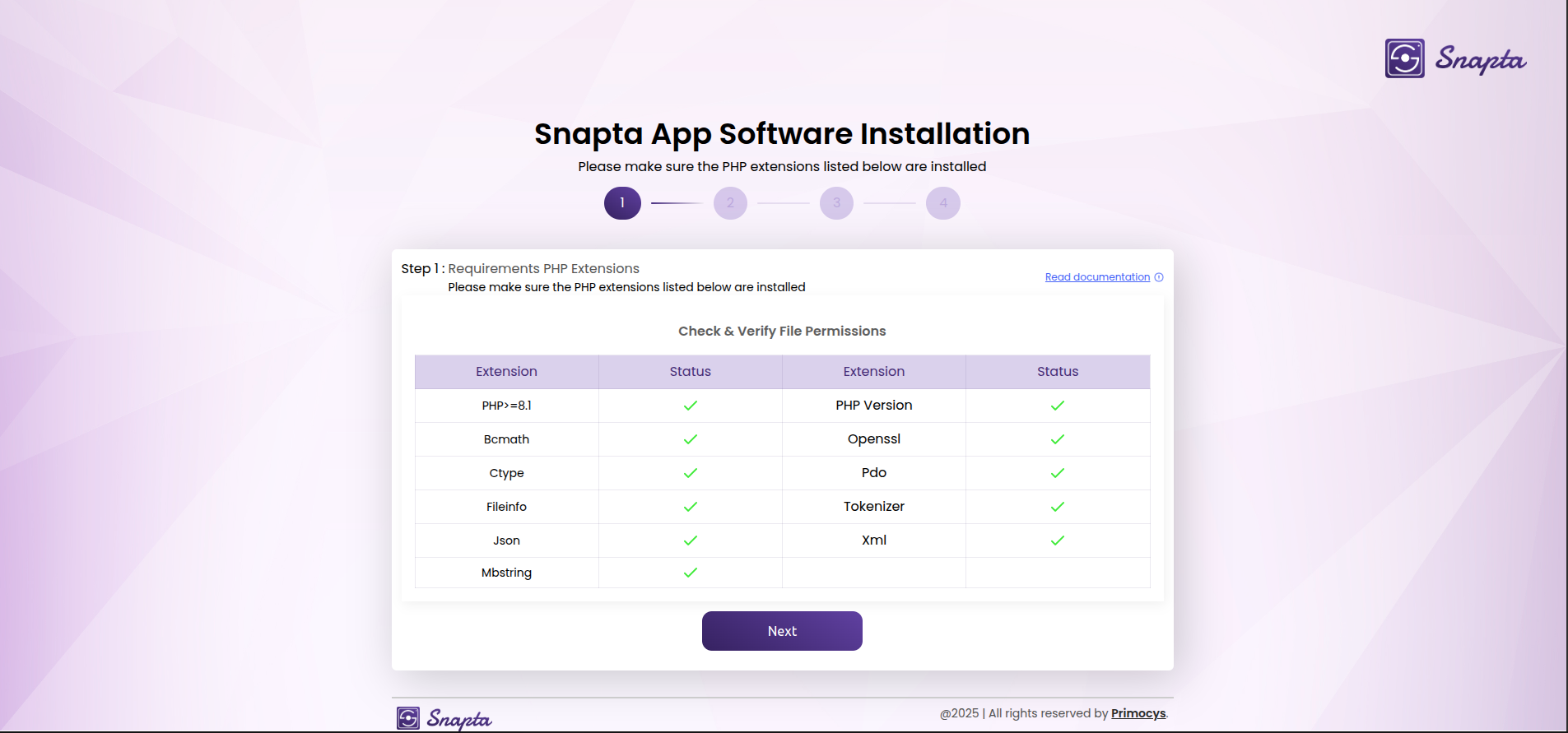Select the Bcmath cell
The height and width of the screenshot is (733, 1568).
tap(506, 439)
